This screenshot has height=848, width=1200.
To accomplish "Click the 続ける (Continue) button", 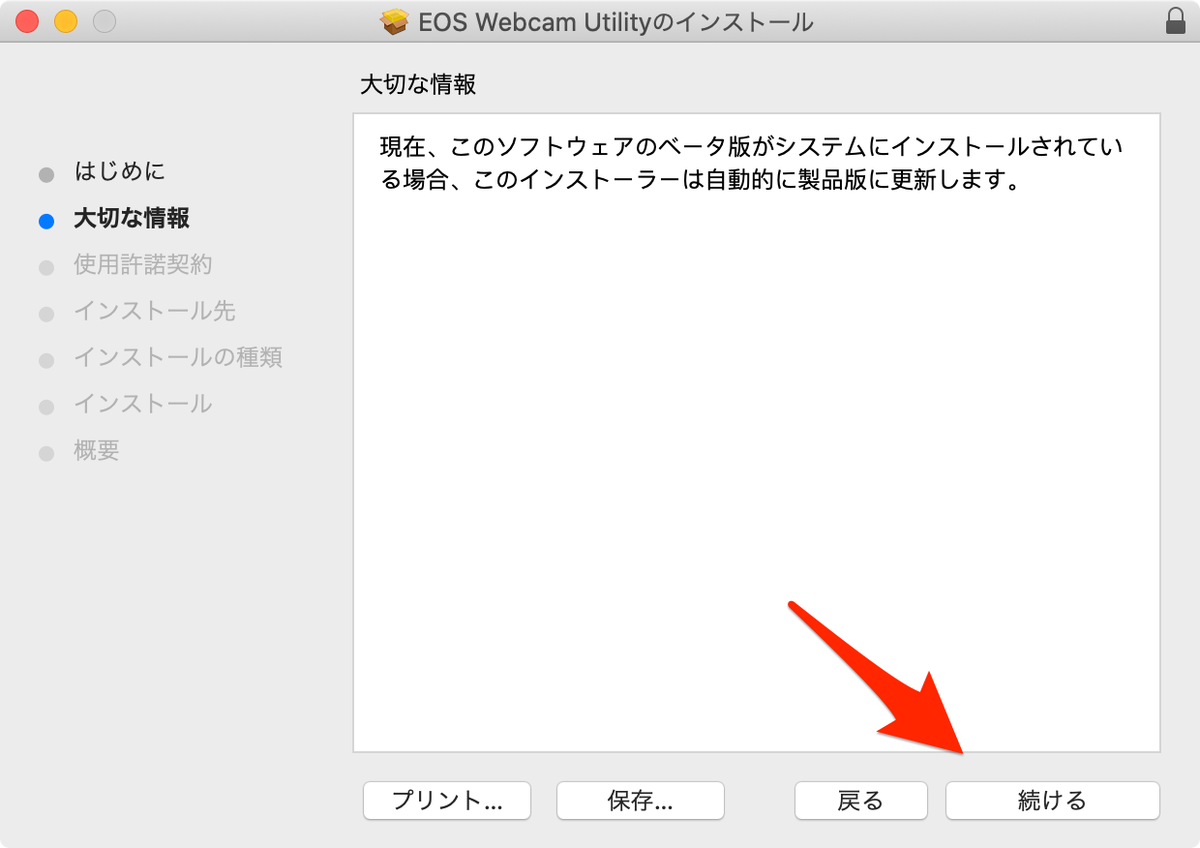I will click(1052, 800).
